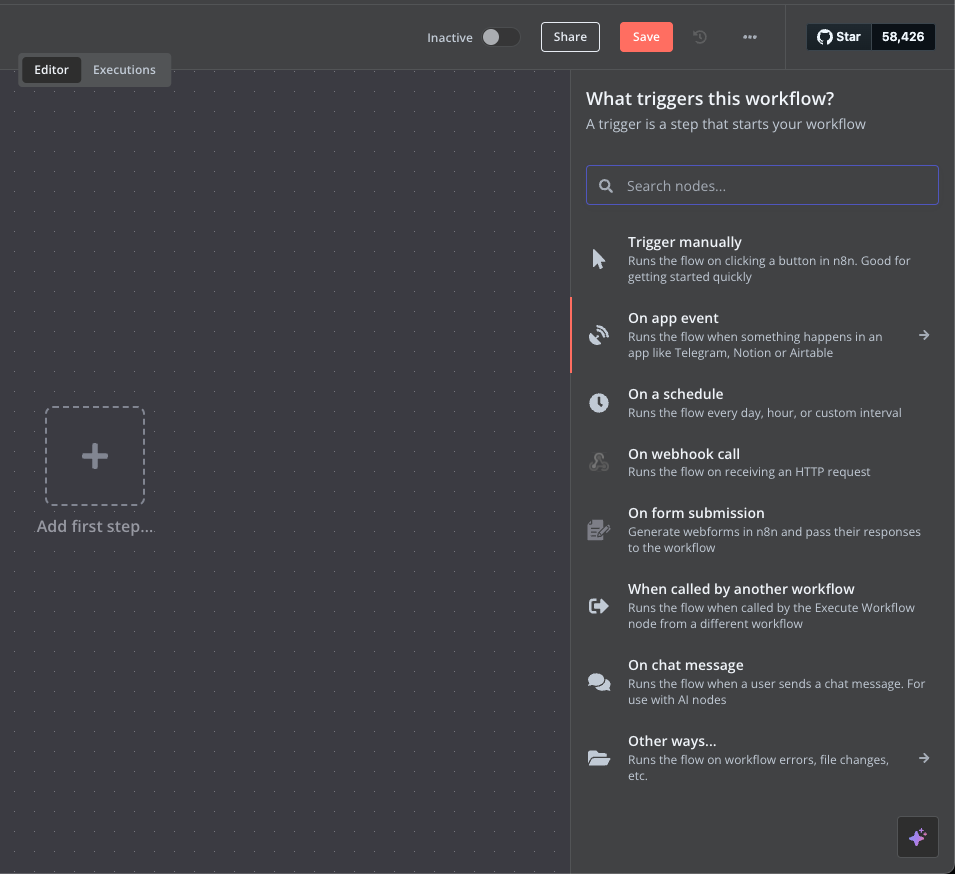The height and width of the screenshot is (874, 955).
Task: Open the three-dots workflow menu
Action: tap(750, 37)
